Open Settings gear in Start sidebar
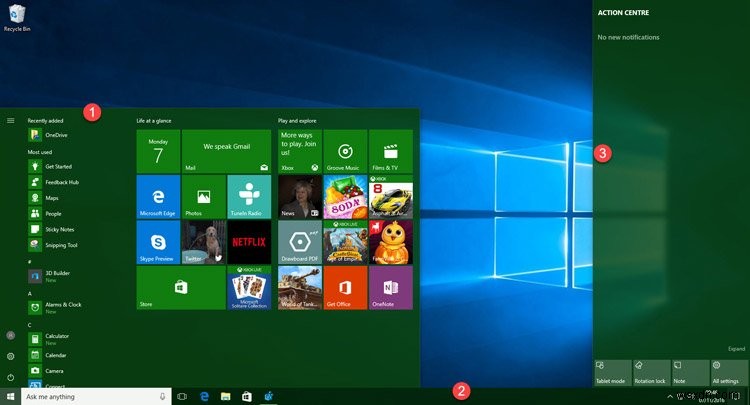This screenshot has width=750, height=405. (x=11, y=356)
